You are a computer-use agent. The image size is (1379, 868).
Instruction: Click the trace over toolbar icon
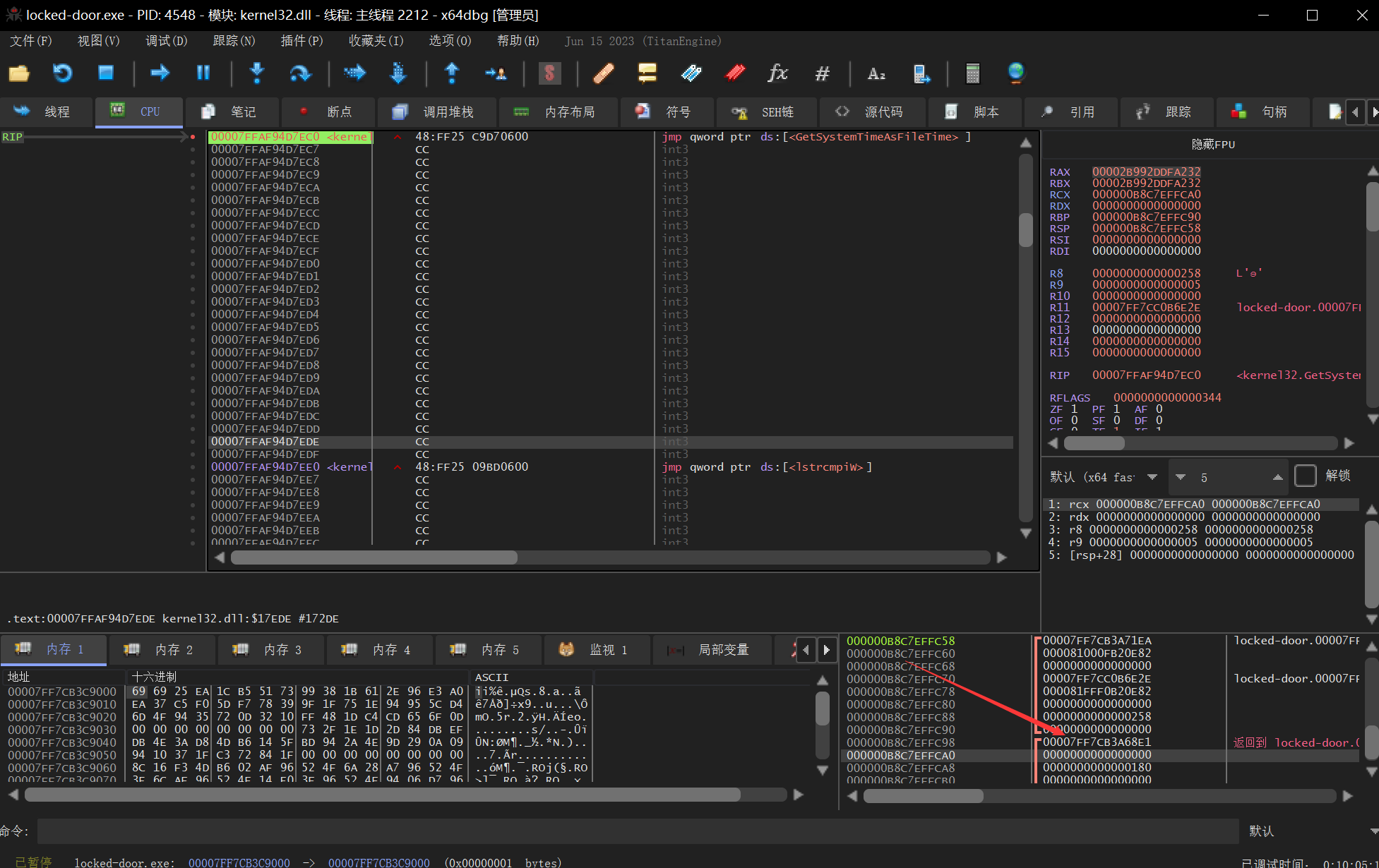point(398,73)
